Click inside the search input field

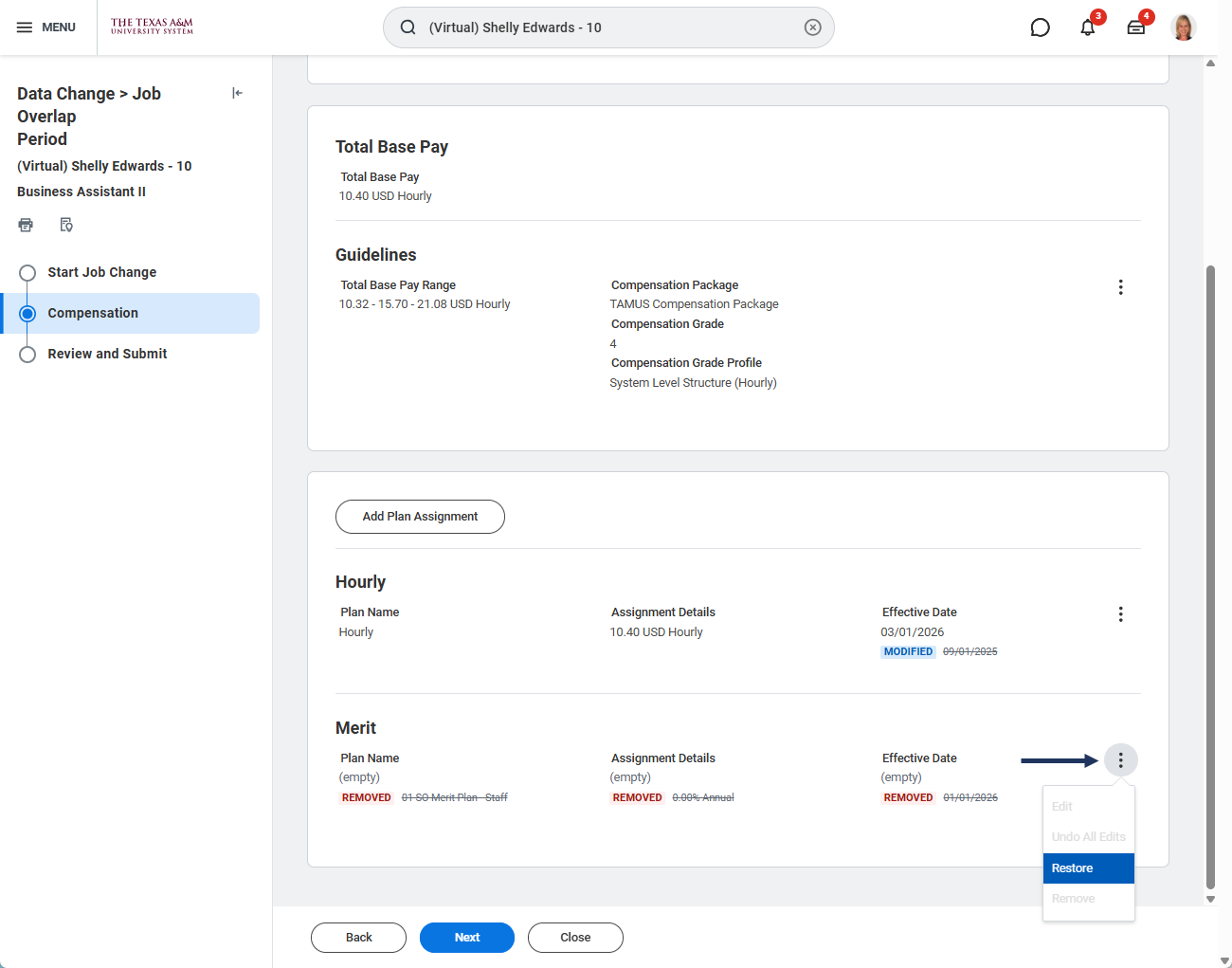(x=607, y=27)
